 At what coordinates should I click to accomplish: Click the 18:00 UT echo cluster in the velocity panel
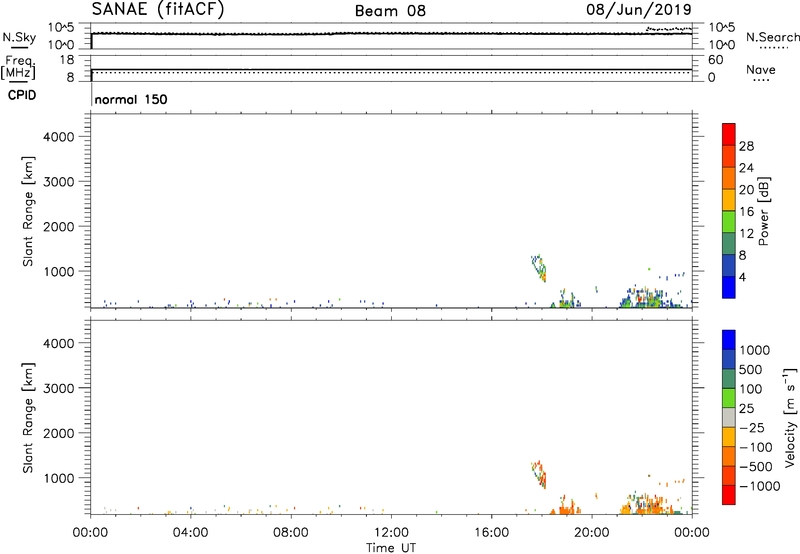pyautogui.click(x=539, y=474)
